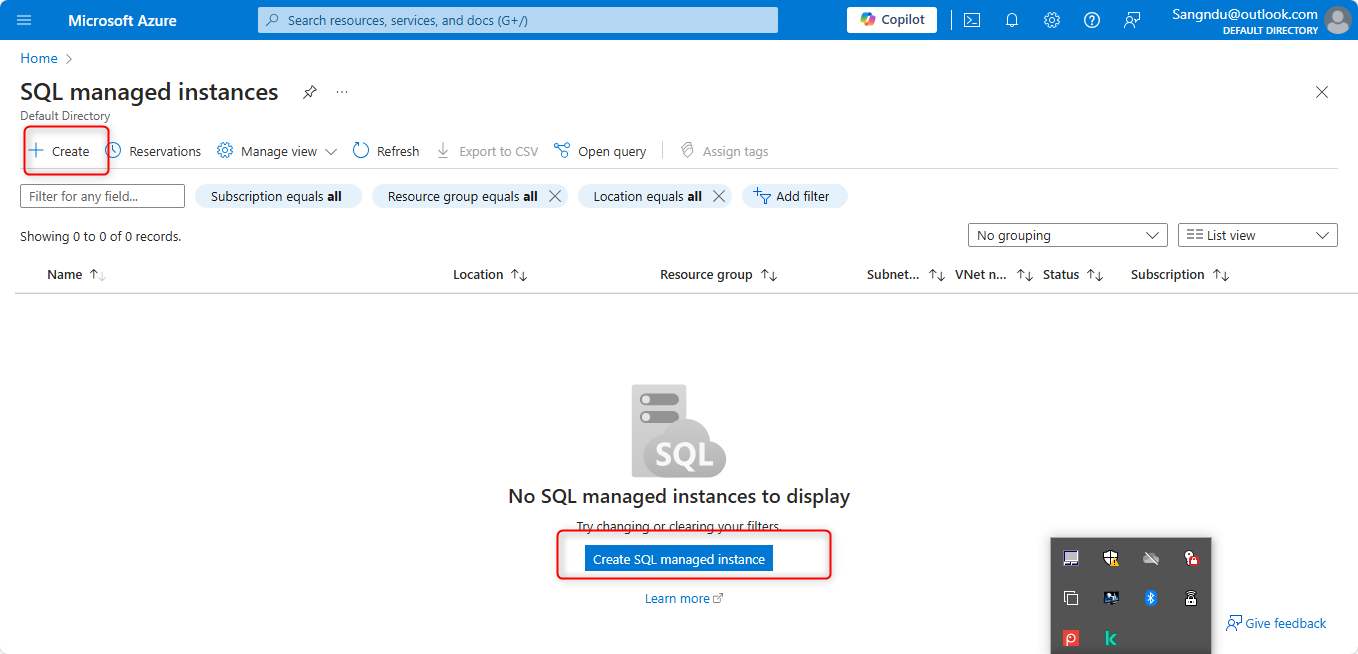Sort by the Location column
The image size is (1358, 654).
pyautogui.click(x=490, y=274)
